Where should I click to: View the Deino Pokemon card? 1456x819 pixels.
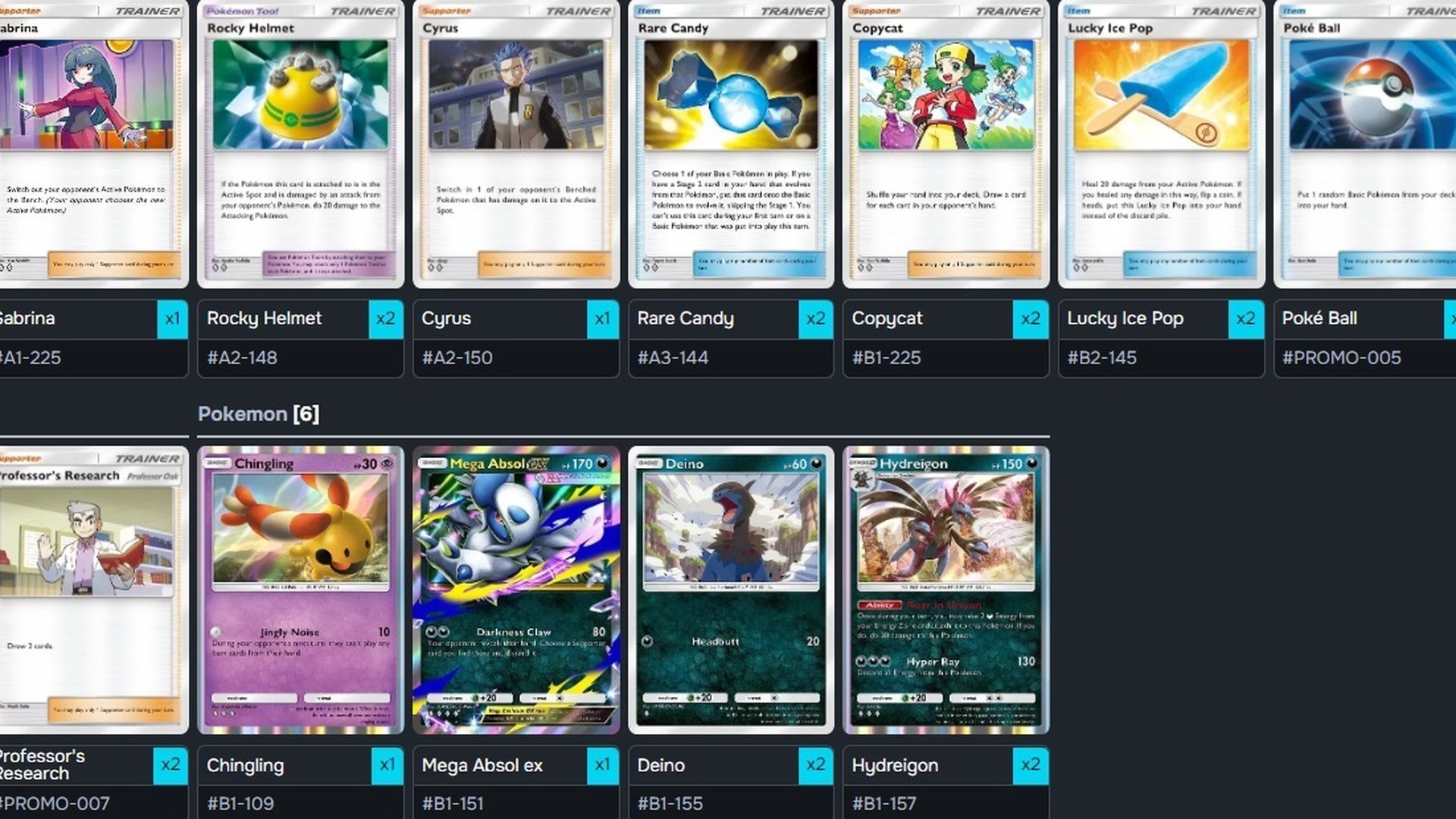click(731, 590)
